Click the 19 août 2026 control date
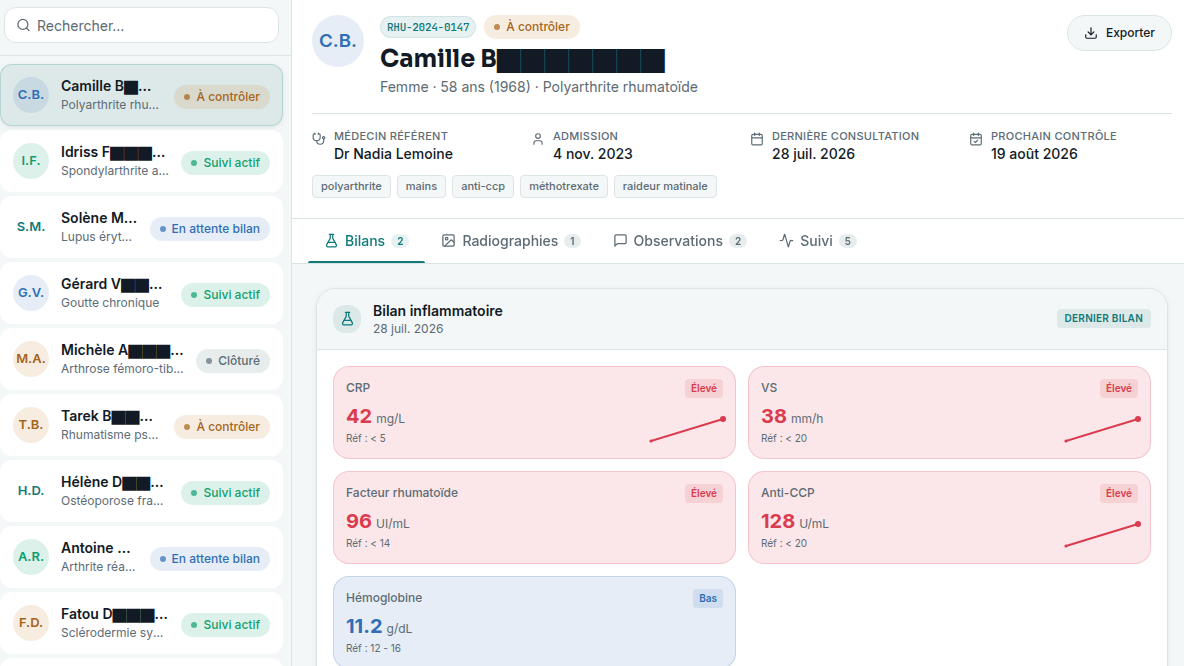This screenshot has height=666, width=1184. click(1034, 154)
